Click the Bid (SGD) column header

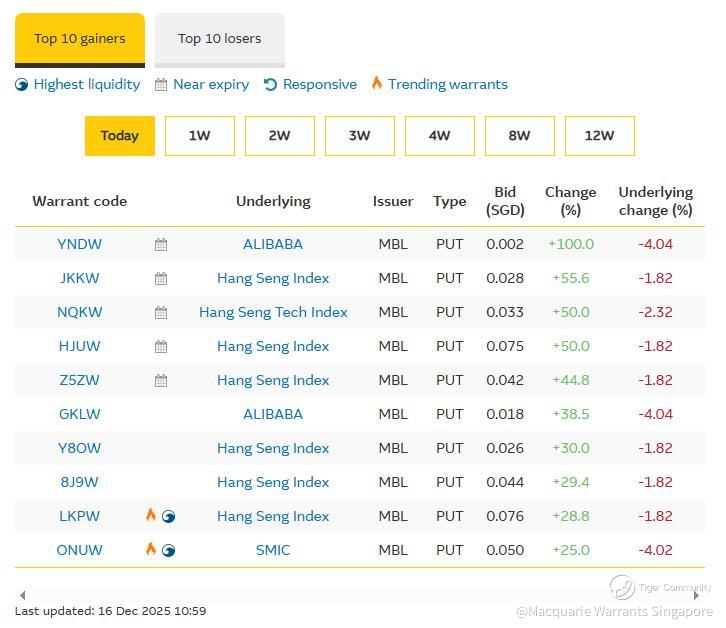coord(505,201)
